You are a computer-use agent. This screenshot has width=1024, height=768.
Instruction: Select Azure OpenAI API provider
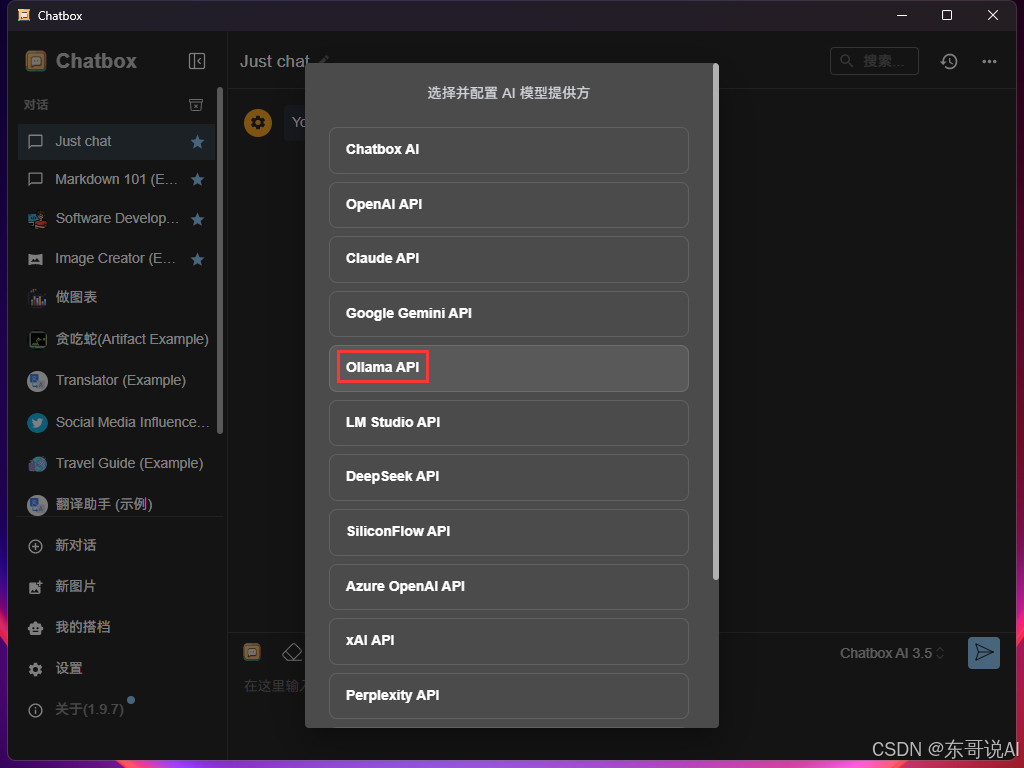pos(508,587)
